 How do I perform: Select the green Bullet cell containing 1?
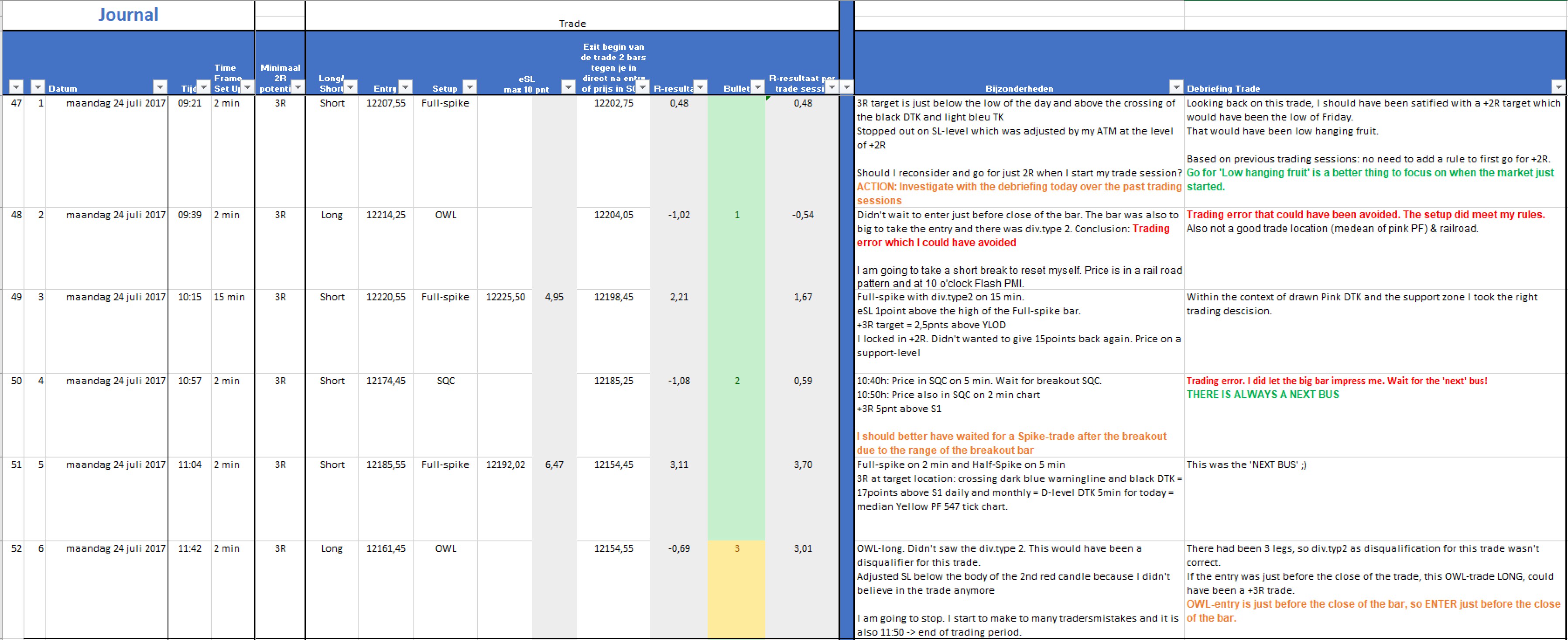(736, 248)
